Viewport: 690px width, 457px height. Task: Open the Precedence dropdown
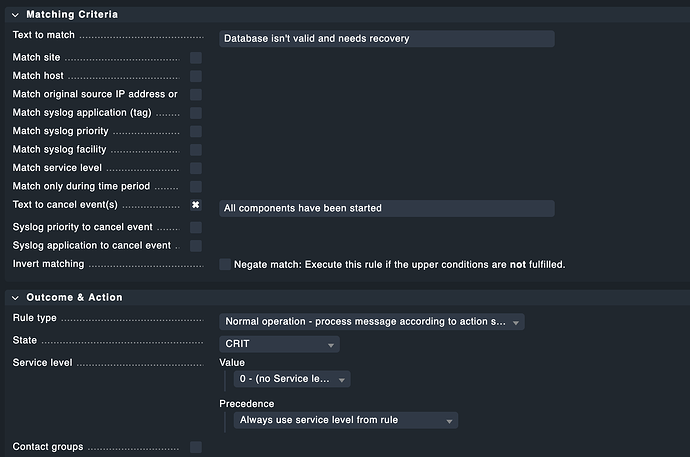coord(346,420)
